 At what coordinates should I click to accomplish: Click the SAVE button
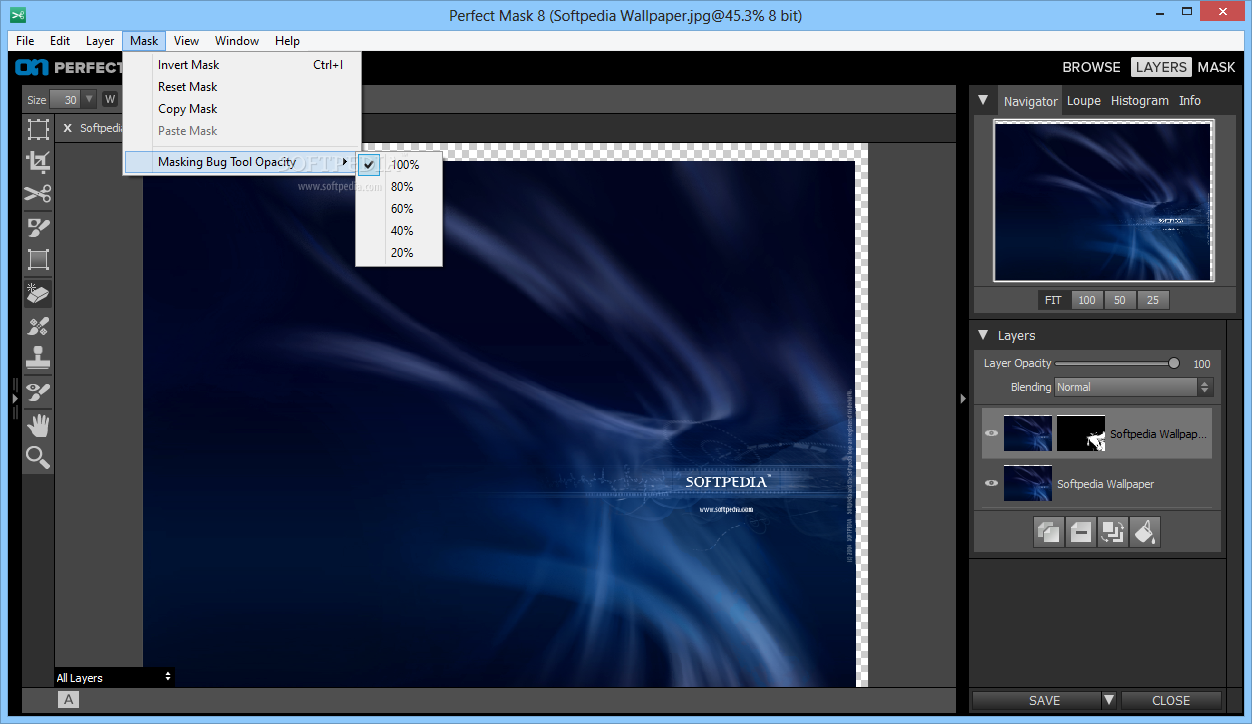pyautogui.click(x=1036, y=700)
